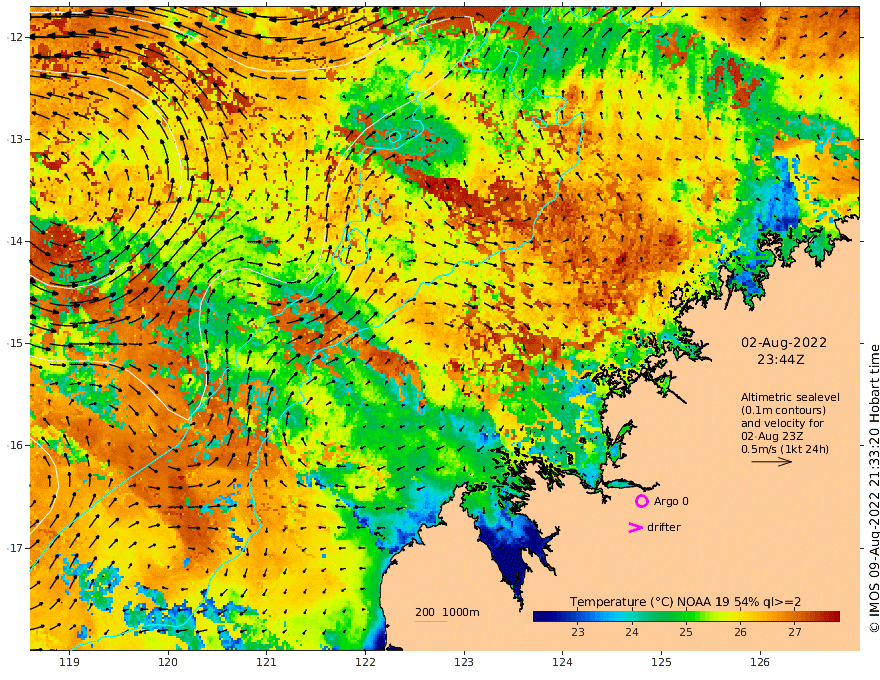The width and height of the screenshot is (880, 680).
Task: Click the '23:44Z' time label
Action: pos(781,360)
